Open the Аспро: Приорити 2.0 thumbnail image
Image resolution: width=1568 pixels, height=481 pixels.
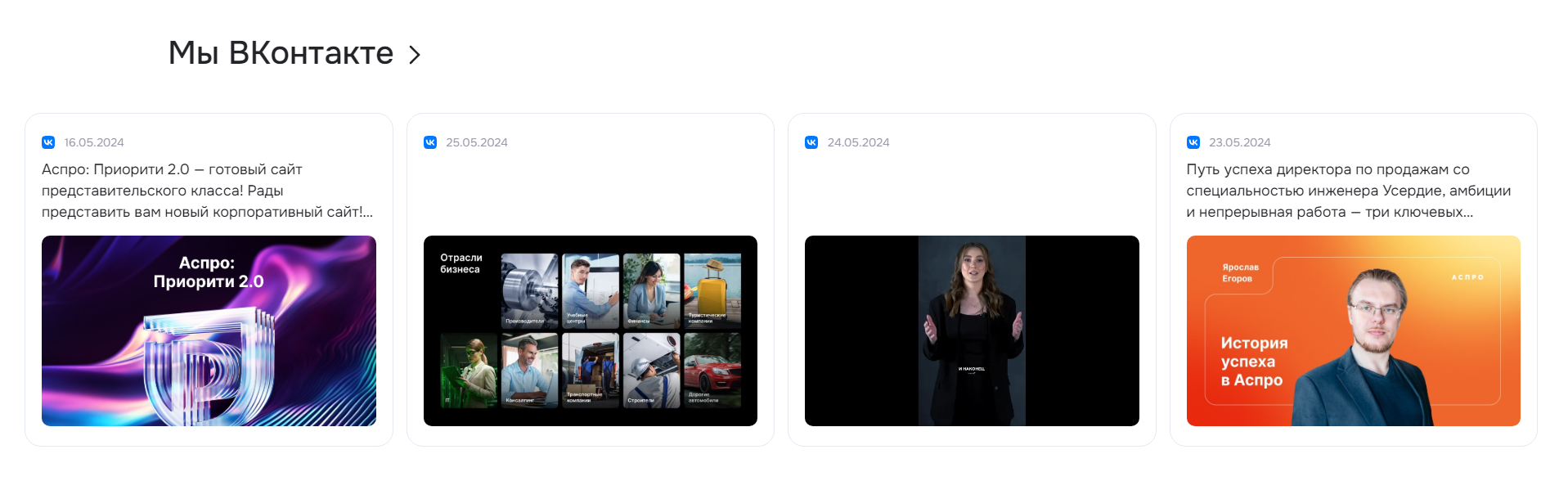[x=209, y=330]
